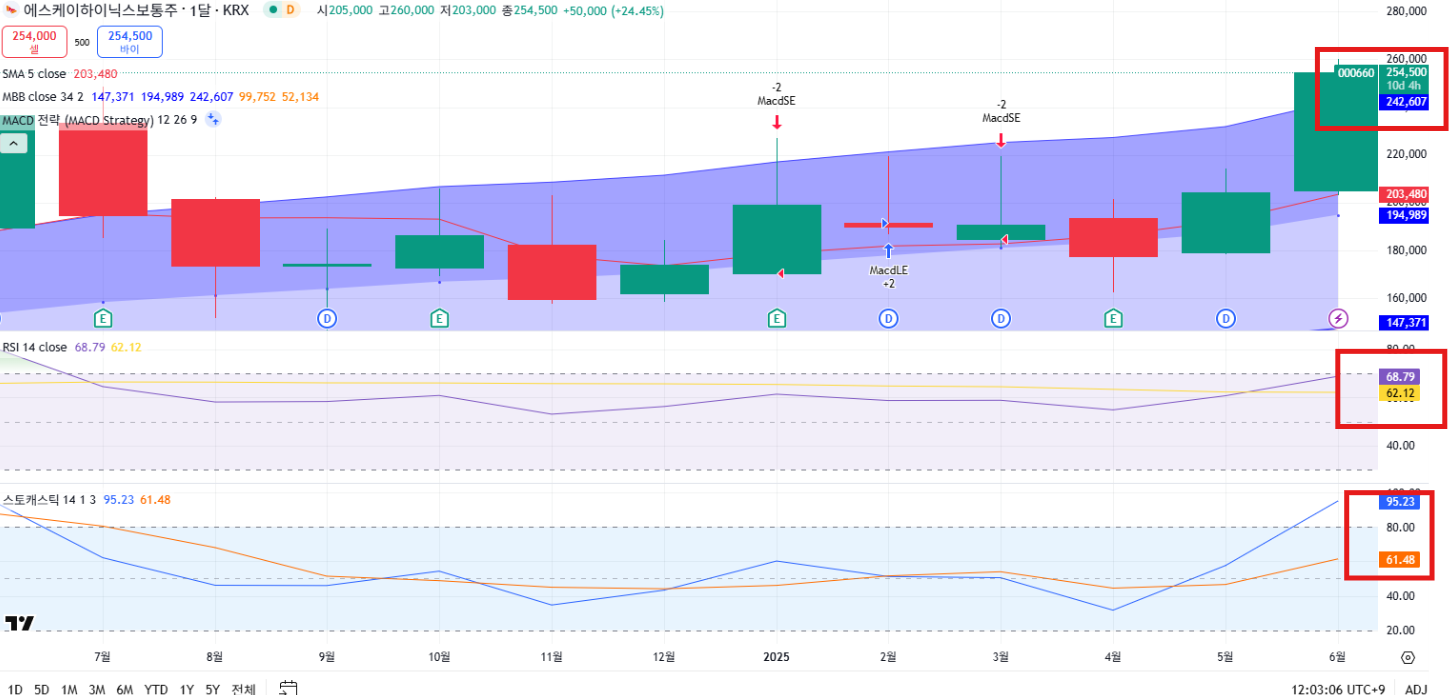This screenshot has height=695, width=1449.
Task: Select the SMA 5 close indicator legend
Action: [x=34, y=74]
